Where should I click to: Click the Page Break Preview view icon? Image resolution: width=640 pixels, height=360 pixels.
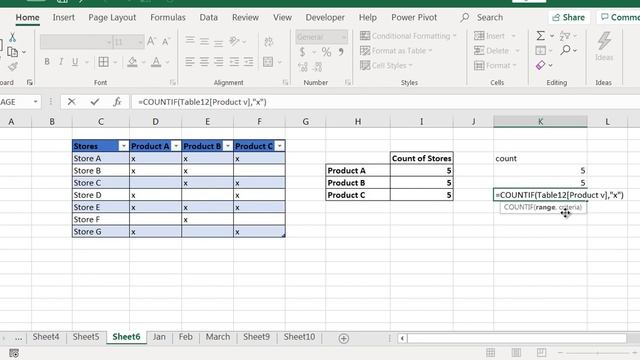(x=541, y=353)
